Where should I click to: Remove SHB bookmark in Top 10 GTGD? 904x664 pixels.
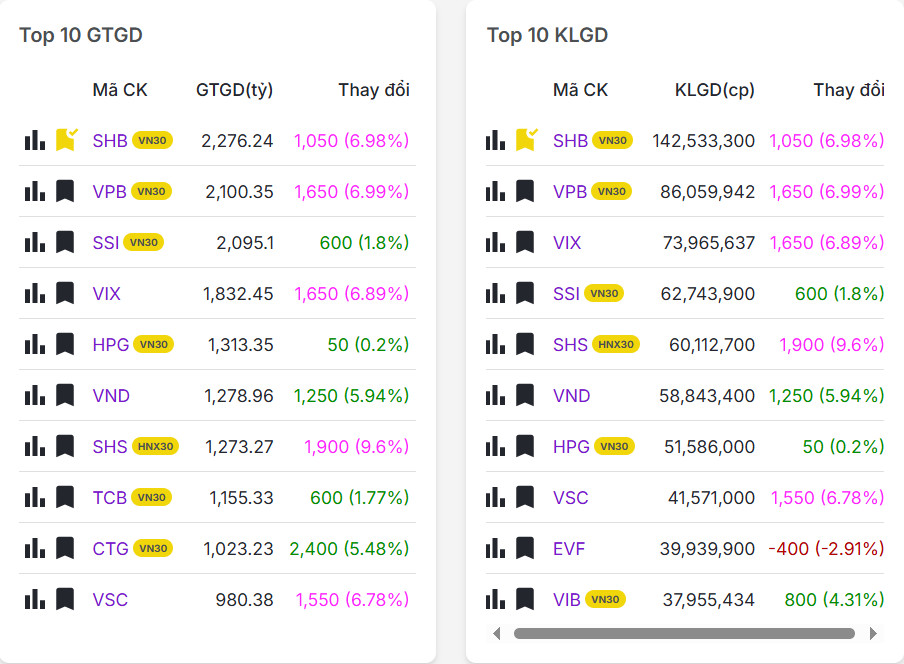(66, 140)
